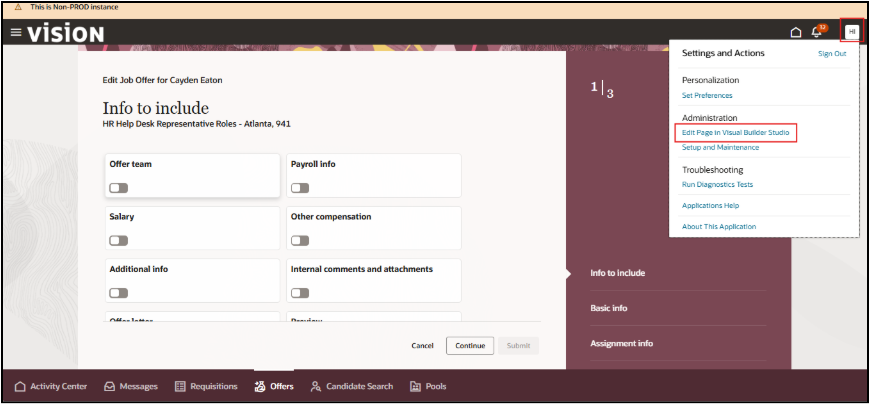Viewport: 870px width, 405px height.
Task: Click the Additional info card
Action: pos(193,280)
